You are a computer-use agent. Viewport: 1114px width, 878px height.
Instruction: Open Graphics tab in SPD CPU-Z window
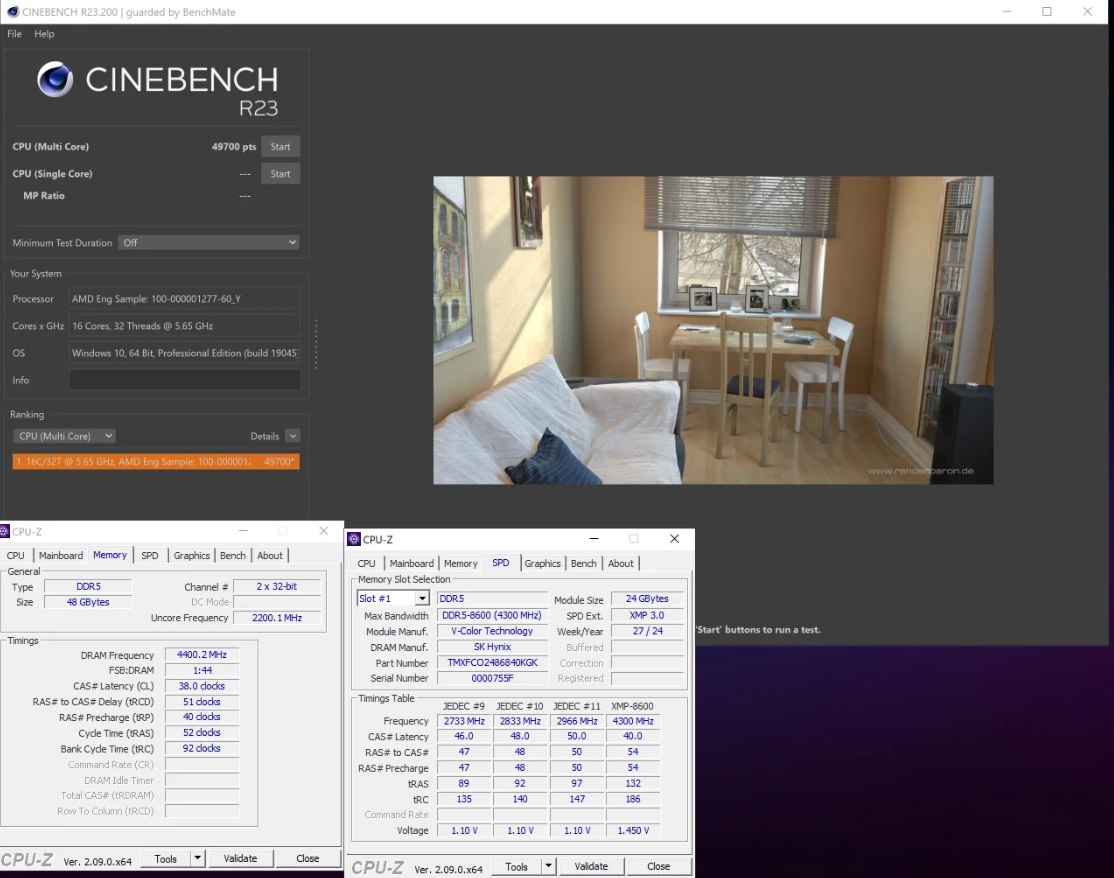(x=543, y=563)
